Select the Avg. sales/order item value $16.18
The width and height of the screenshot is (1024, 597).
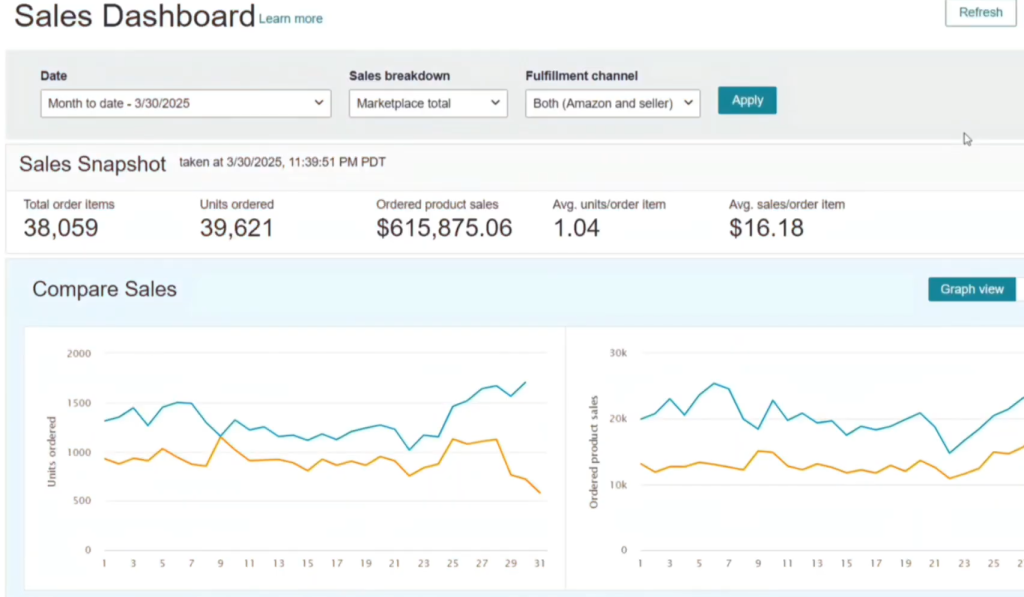pyautogui.click(x=766, y=228)
